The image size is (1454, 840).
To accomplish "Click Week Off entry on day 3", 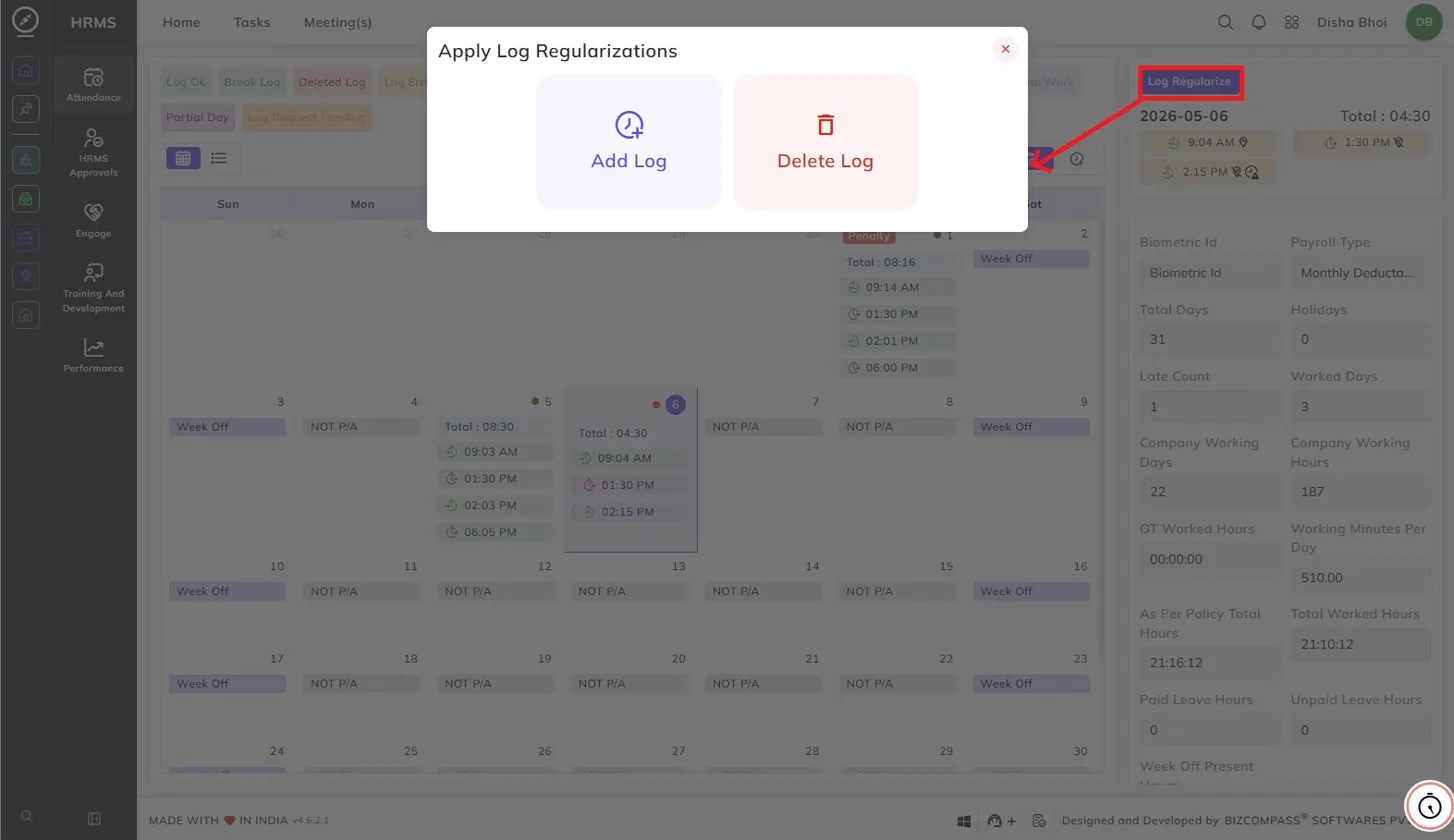I will tap(227, 427).
